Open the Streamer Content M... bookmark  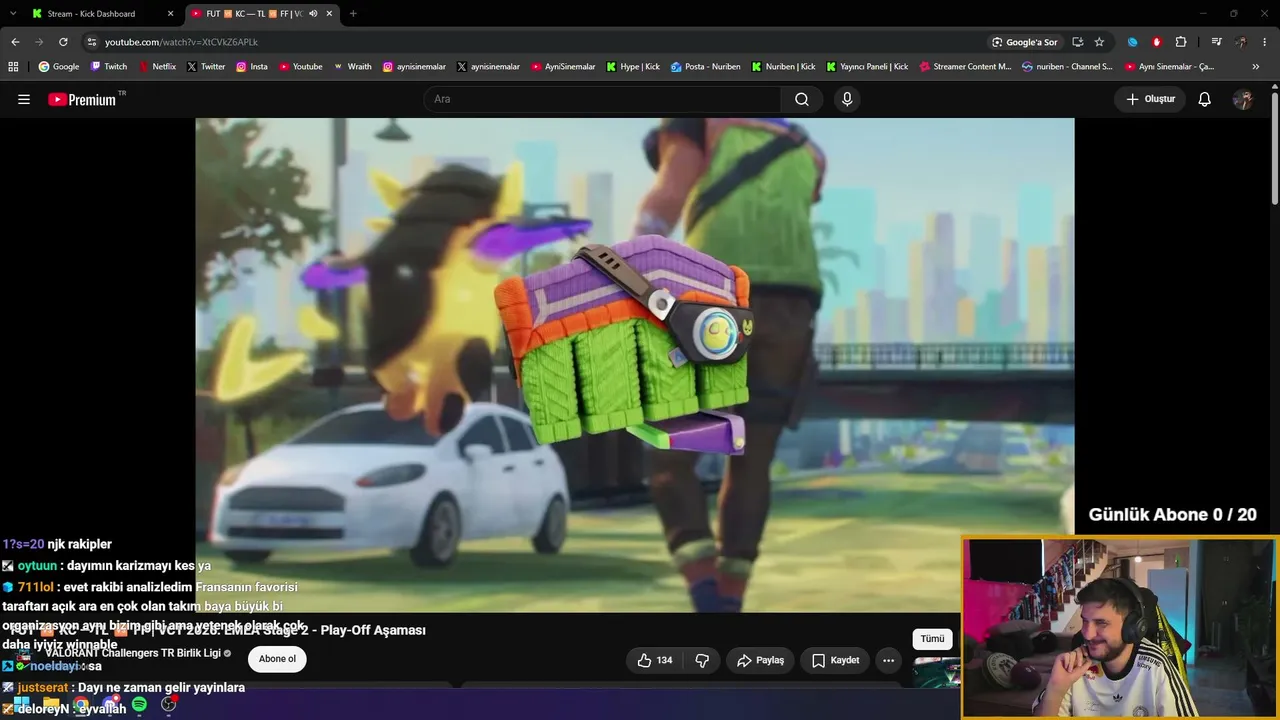(x=965, y=67)
